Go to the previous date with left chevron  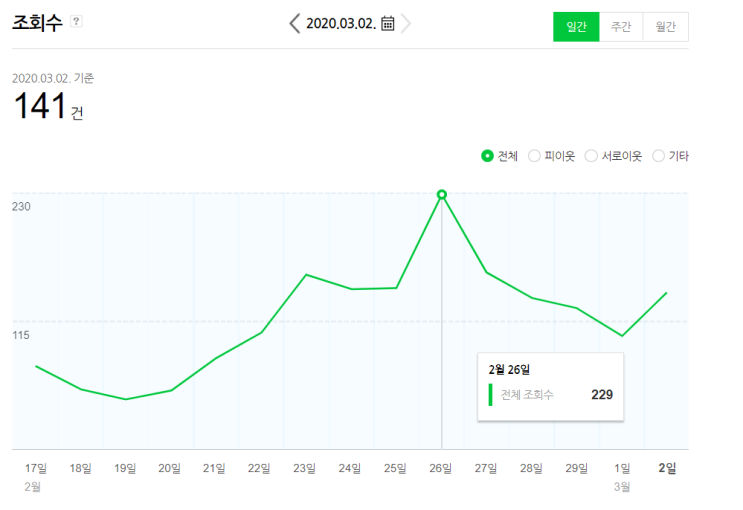[294, 23]
